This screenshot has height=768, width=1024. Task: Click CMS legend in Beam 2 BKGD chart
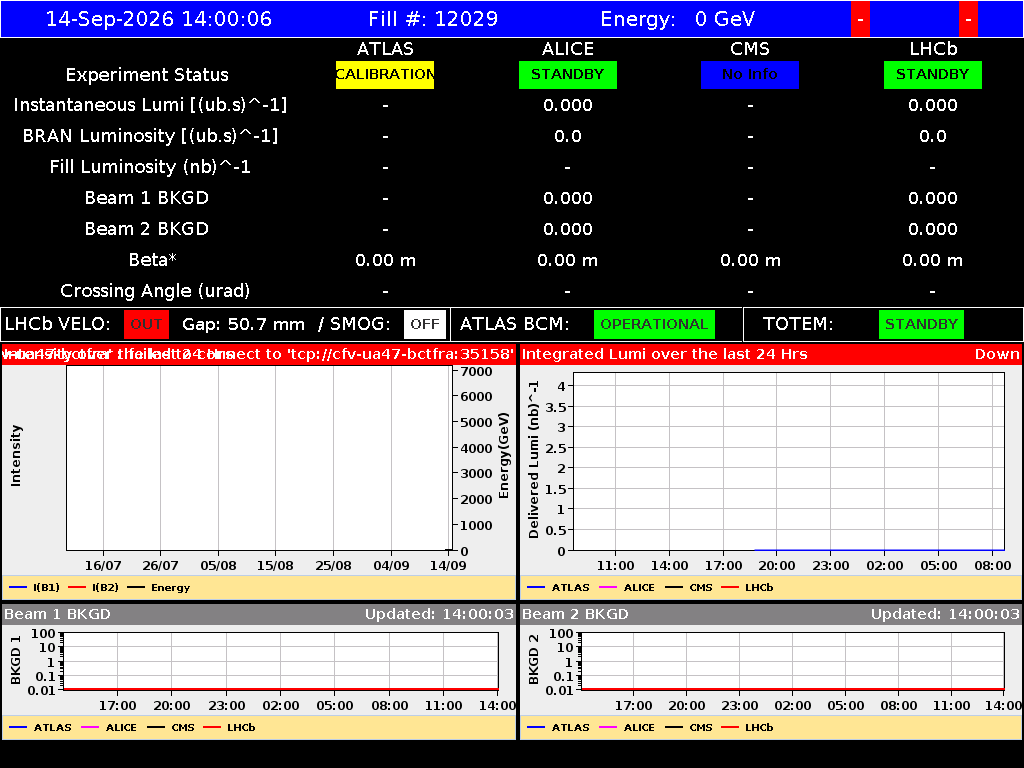[689, 728]
